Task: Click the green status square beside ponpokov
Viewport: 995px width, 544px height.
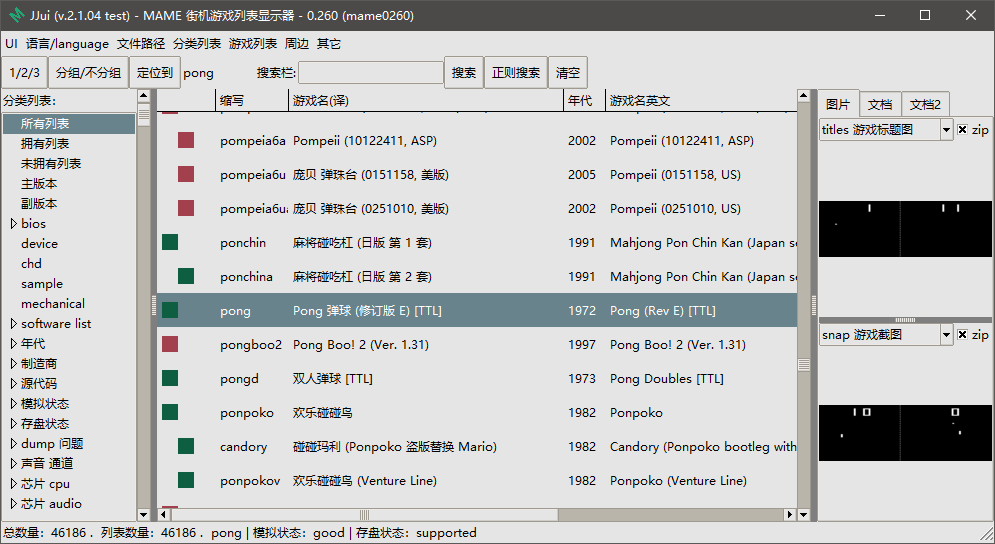Action: coord(186,480)
